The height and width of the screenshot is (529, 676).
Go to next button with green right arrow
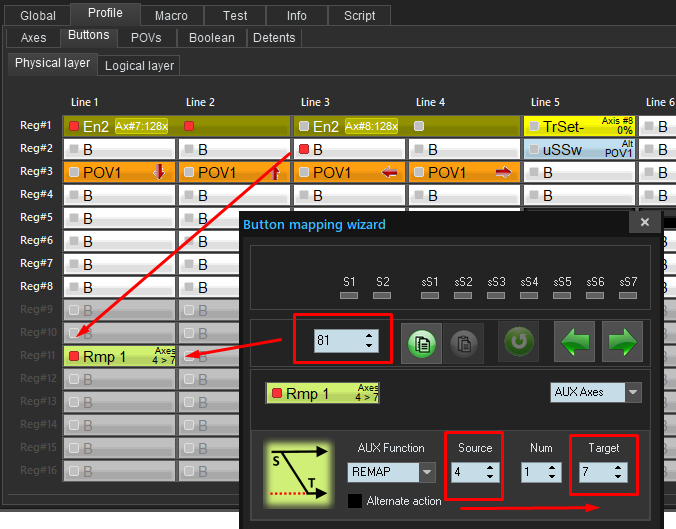tap(622, 341)
